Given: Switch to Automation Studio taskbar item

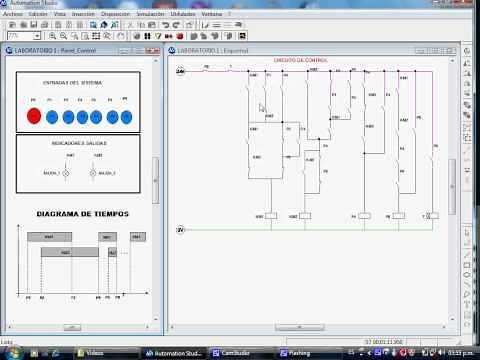Looking at the screenshot, I should tap(174, 353).
